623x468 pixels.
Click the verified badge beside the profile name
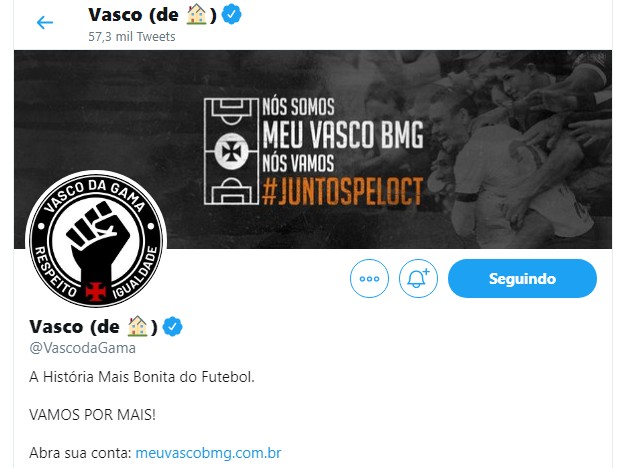(x=172, y=327)
